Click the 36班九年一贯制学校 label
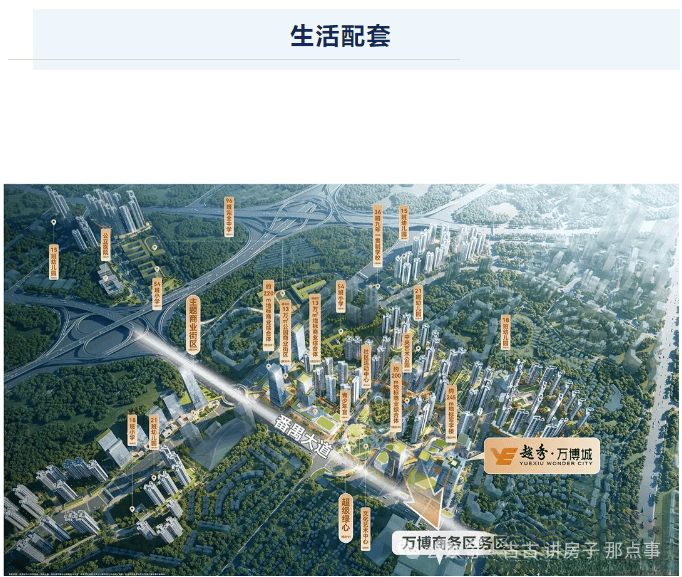682x577 pixels. pyautogui.click(x=378, y=236)
